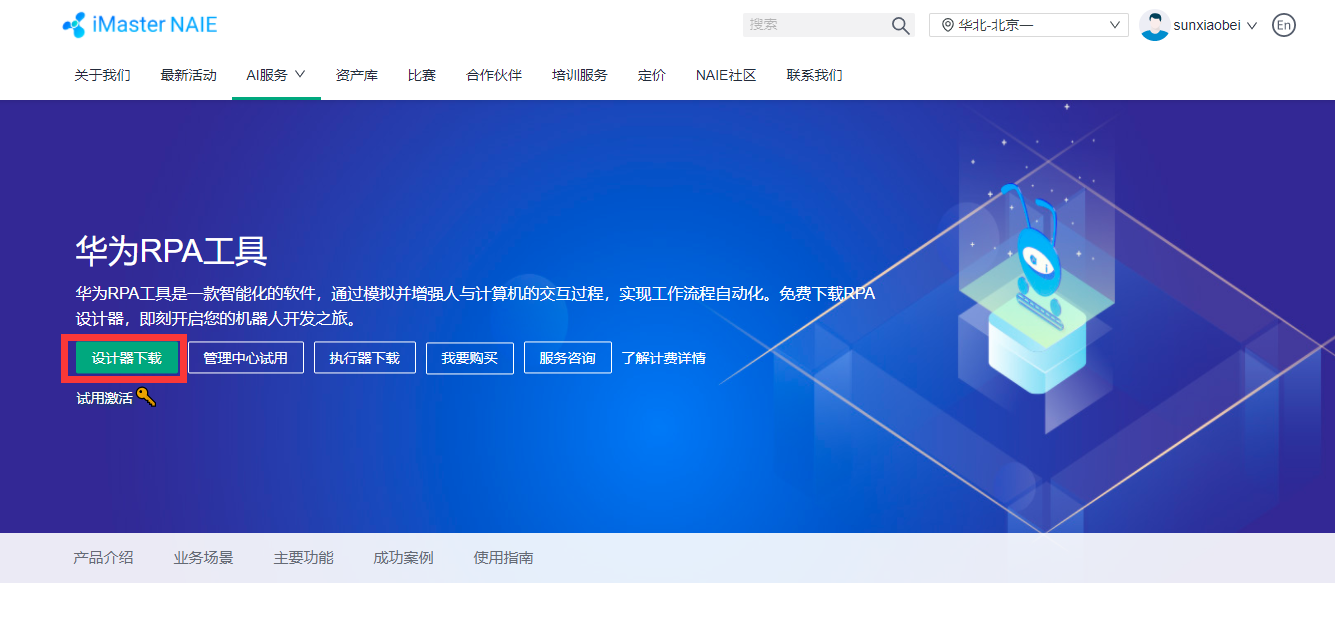Switch to the 主要功能 tab
The width and height of the screenshot is (1335, 637).
tap(303, 558)
